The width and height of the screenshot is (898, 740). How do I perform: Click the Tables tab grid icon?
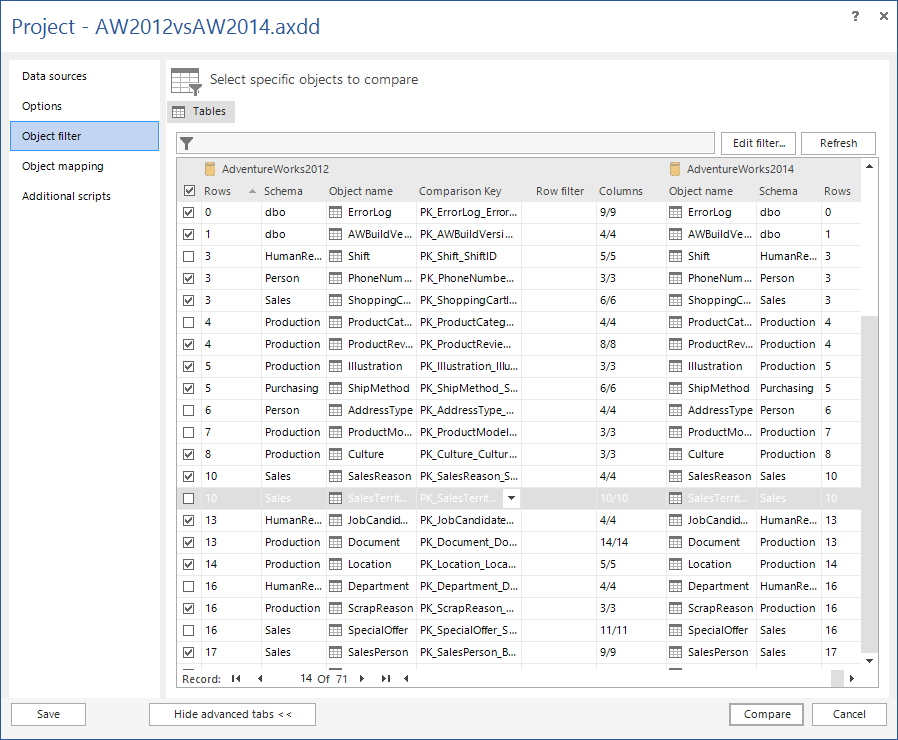click(179, 112)
